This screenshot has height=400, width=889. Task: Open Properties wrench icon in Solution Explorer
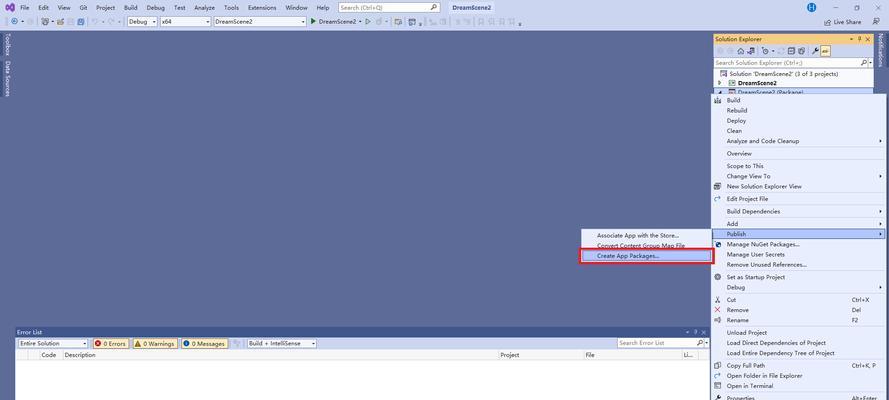coord(815,51)
